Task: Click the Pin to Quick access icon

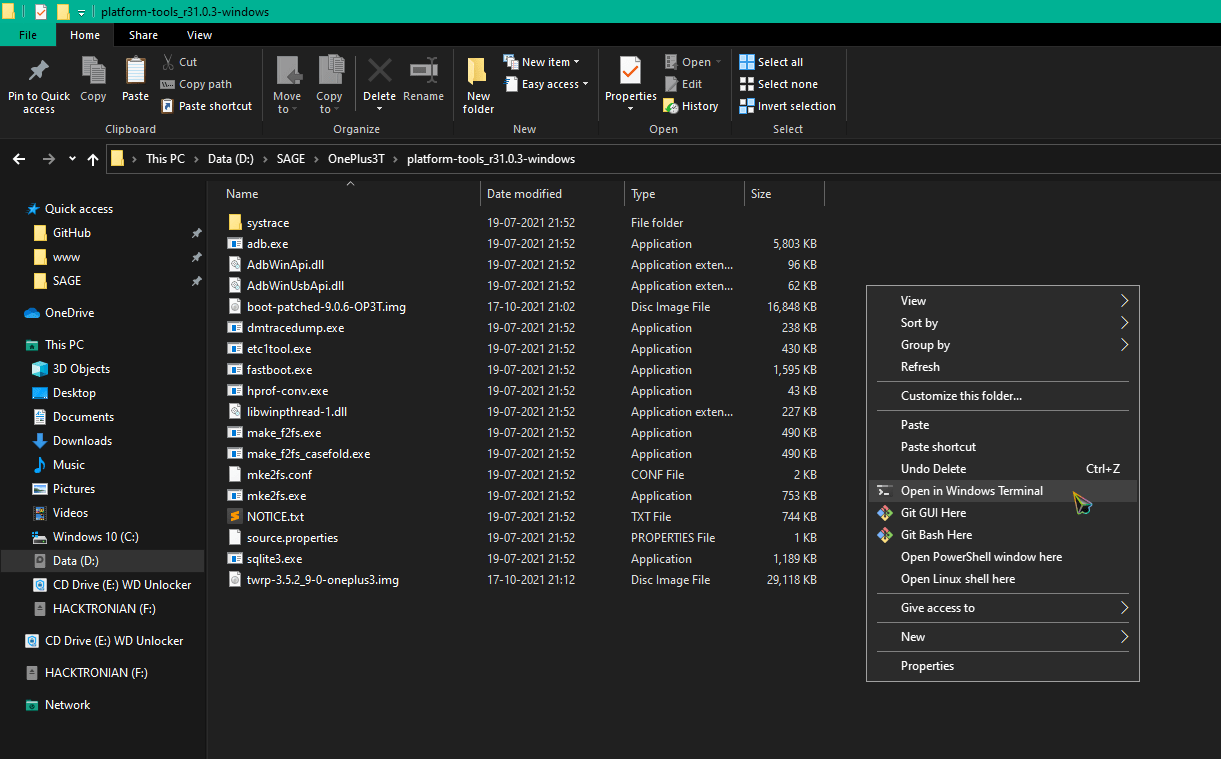Action: [x=39, y=71]
